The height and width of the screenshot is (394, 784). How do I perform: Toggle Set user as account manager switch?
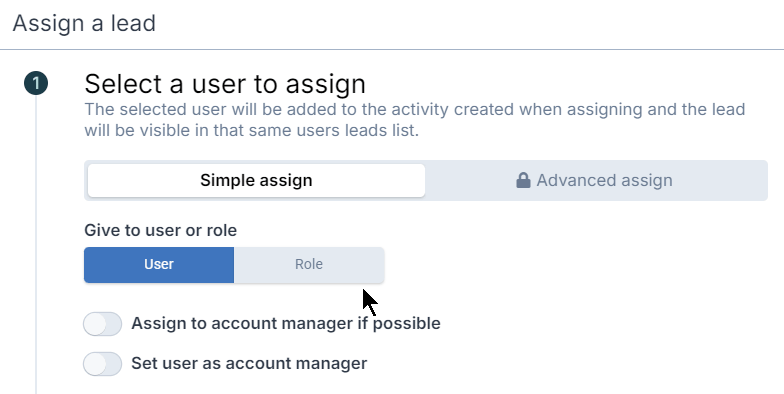[102, 364]
